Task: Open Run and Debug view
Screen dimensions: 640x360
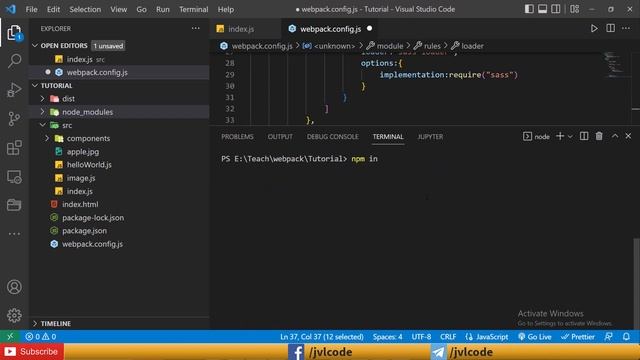Action: pos(14,90)
